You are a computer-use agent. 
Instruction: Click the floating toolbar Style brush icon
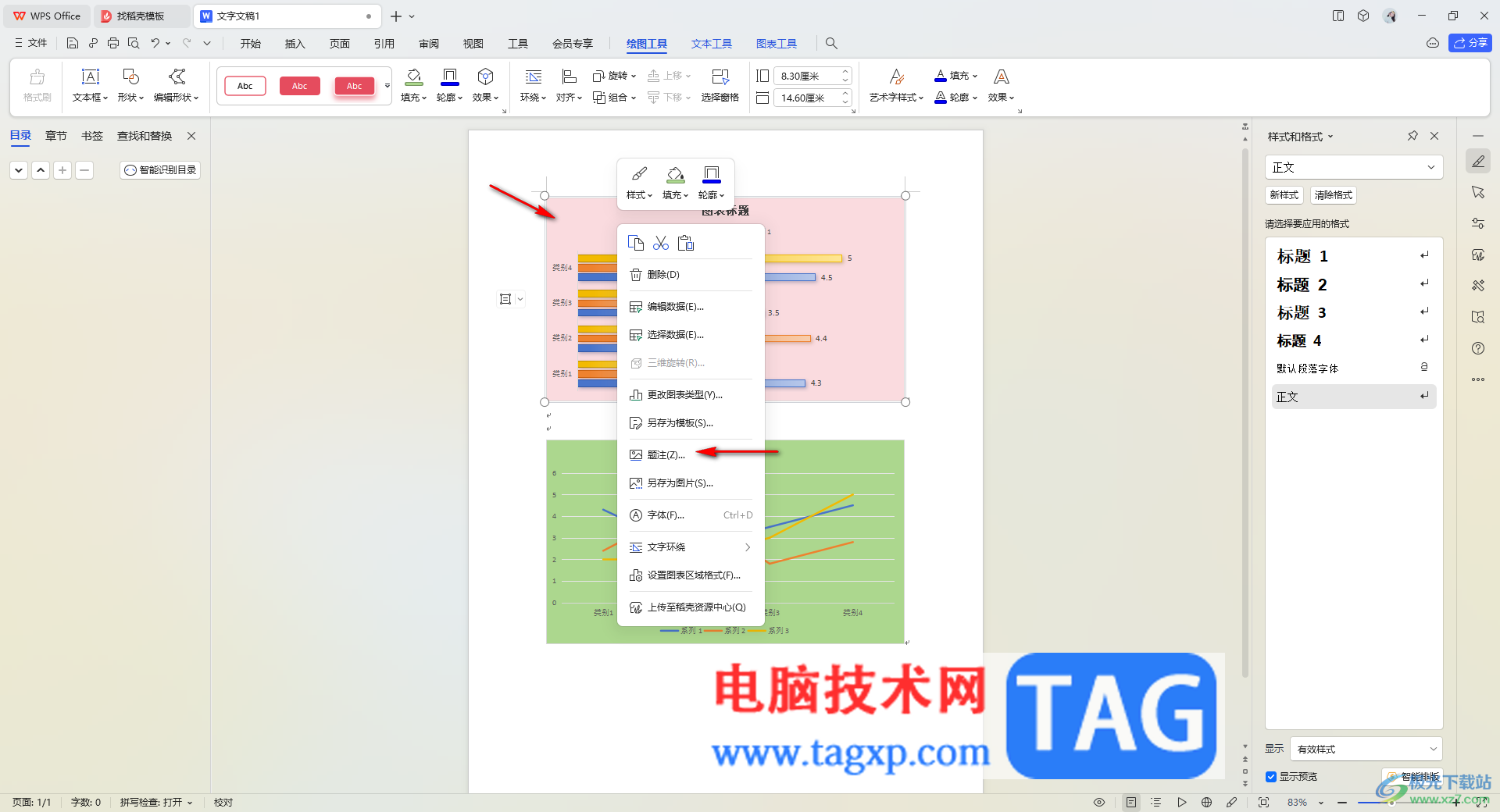(x=639, y=173)
